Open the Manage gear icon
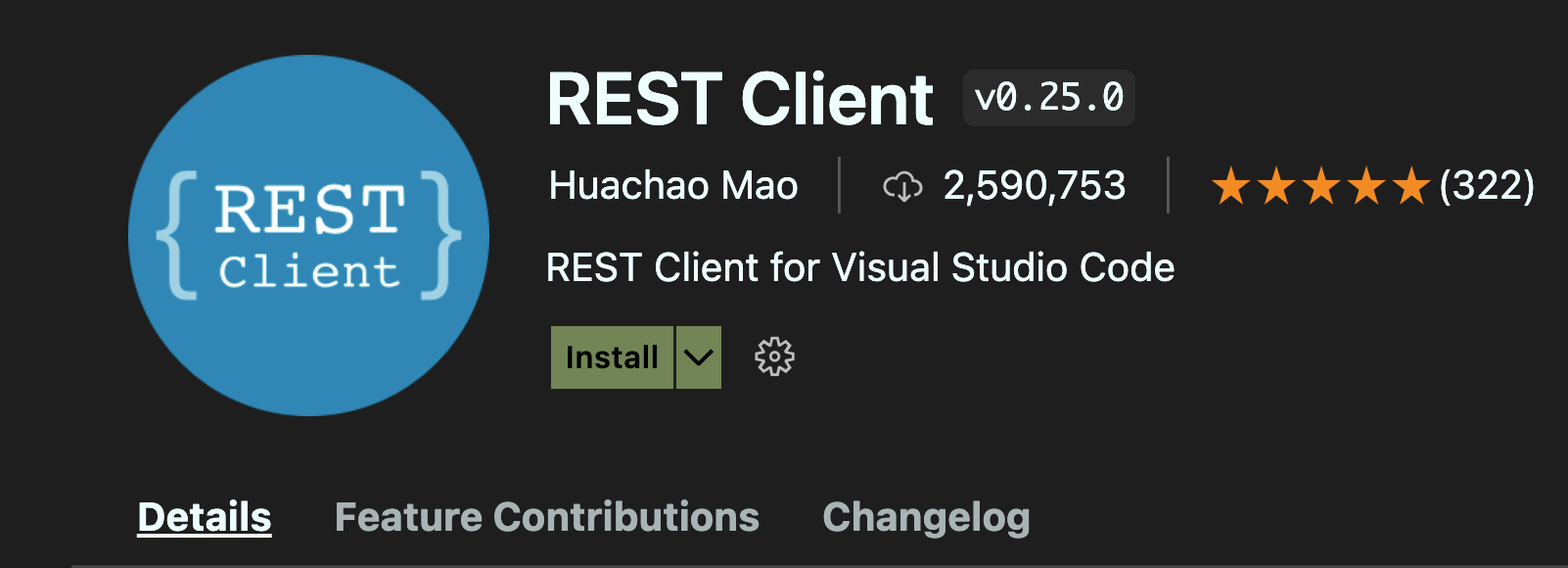 [x=774, y=357]
